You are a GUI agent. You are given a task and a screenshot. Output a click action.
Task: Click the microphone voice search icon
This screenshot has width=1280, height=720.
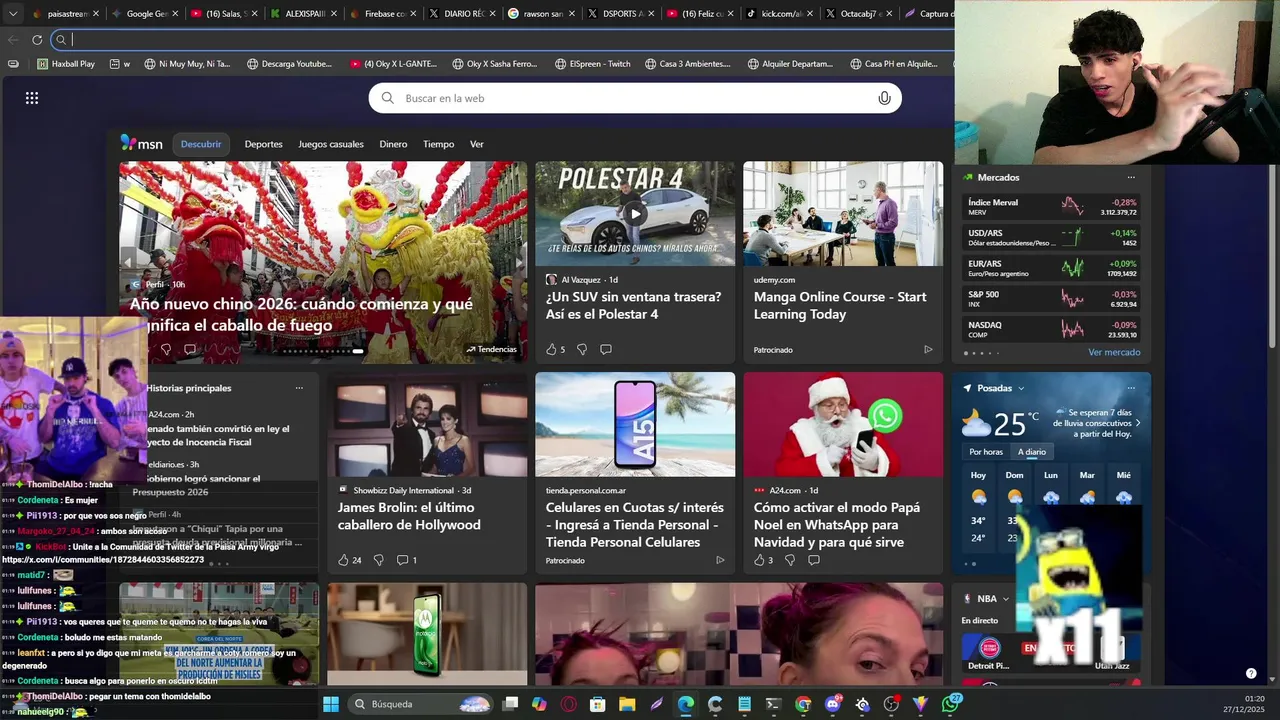tap(884, 98)
